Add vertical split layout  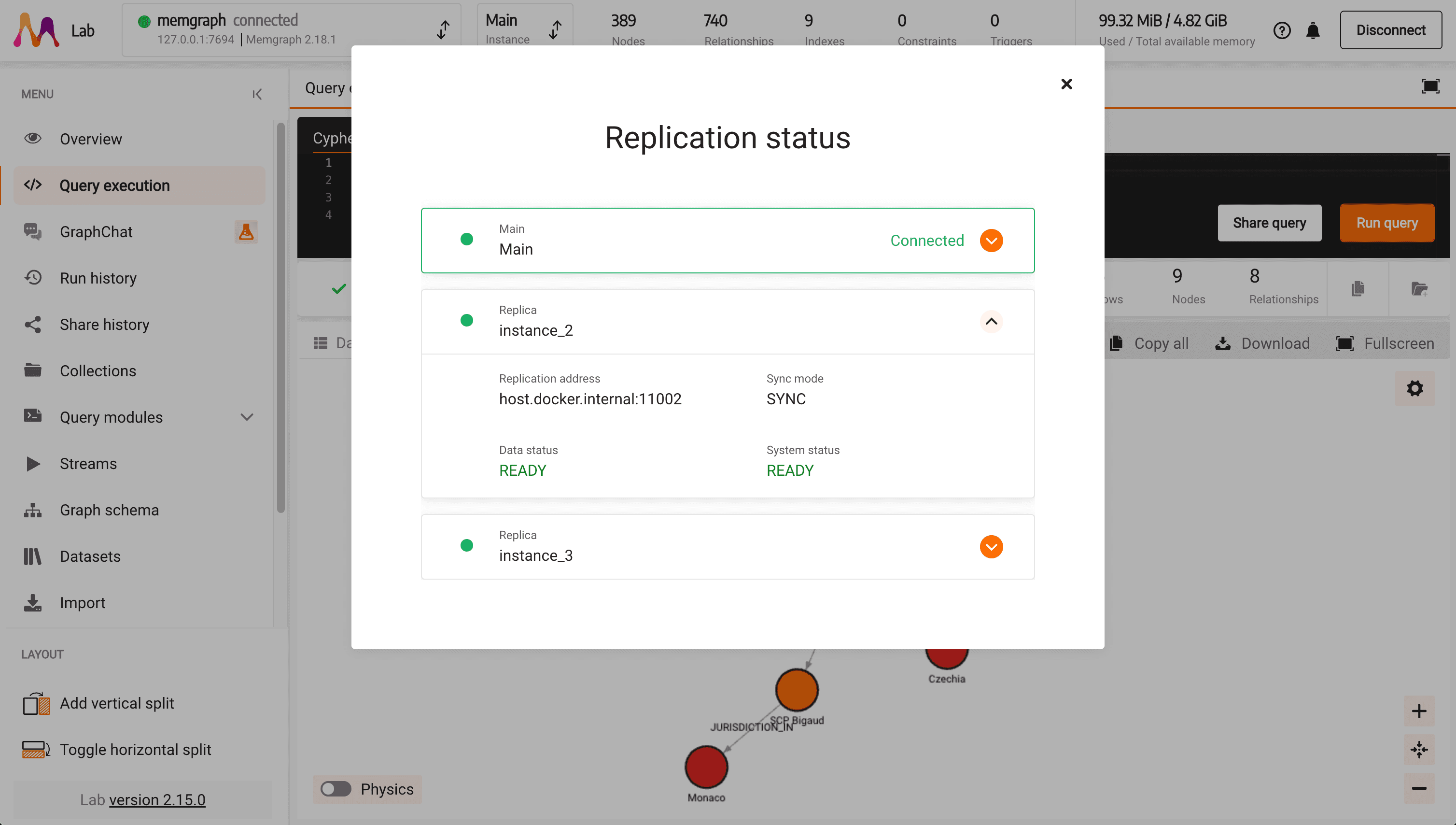pyautogui.click(x=98, y=703)
